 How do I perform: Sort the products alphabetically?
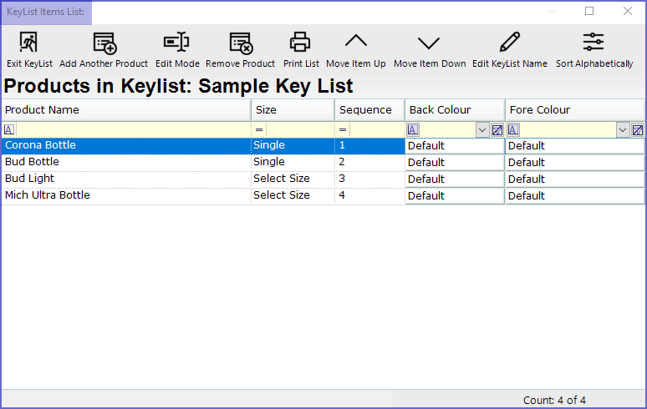pos(594,43)
